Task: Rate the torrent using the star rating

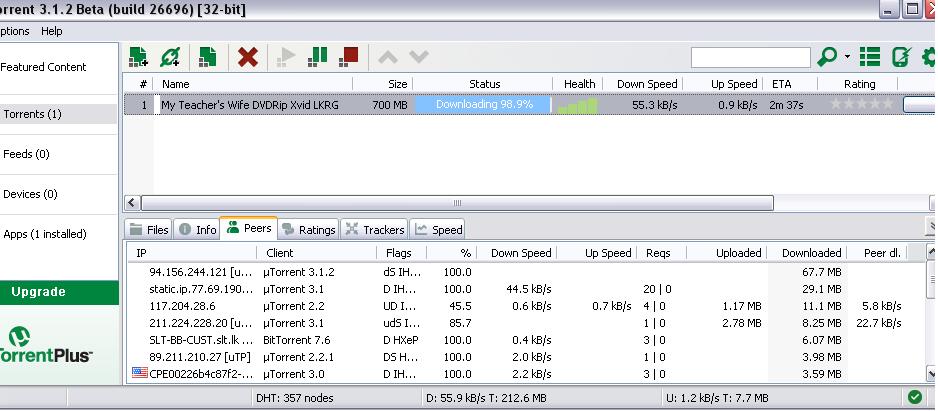Action: point(861,104)
